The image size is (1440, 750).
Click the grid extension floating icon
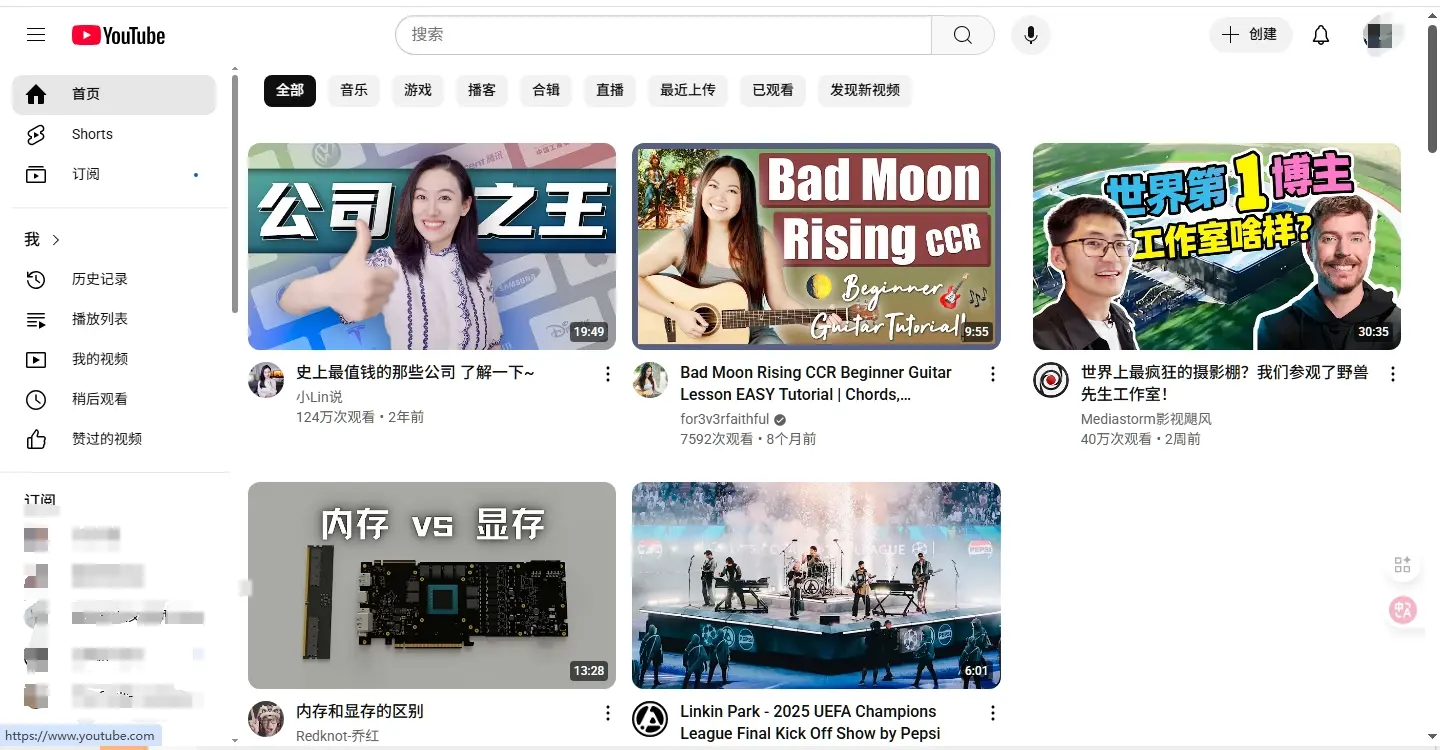pyautogui.click(x=1402, y=565)
